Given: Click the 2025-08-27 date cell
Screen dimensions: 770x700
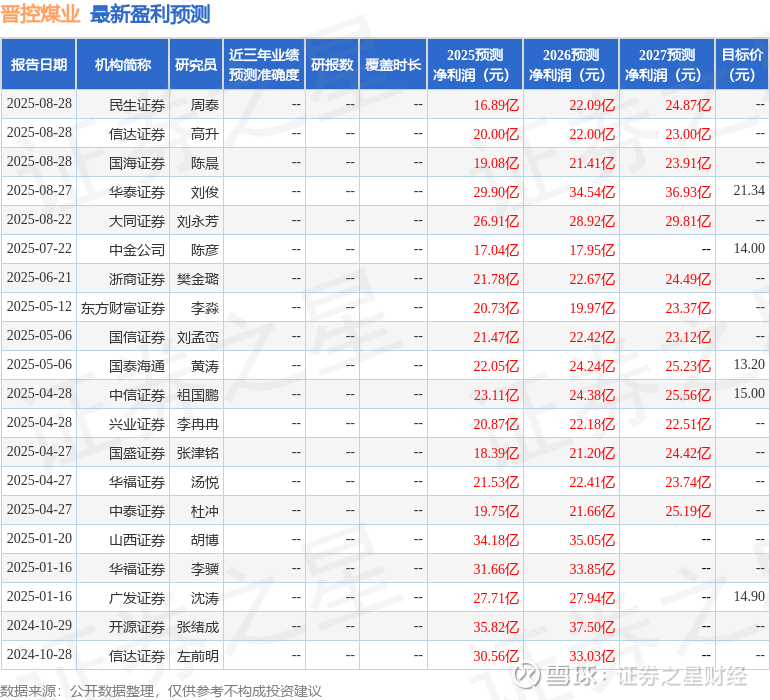Looking at the screenshot, I should [x=39, y=190].
